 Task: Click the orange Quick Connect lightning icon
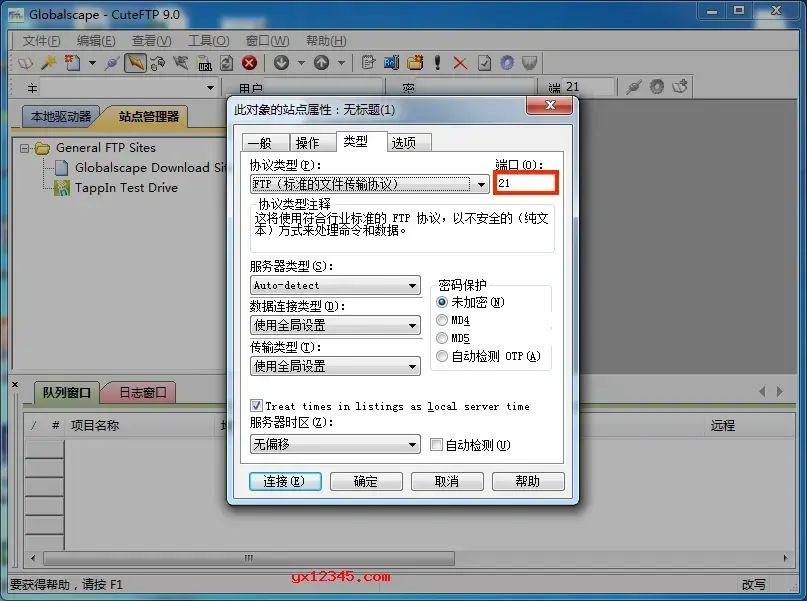135,63
